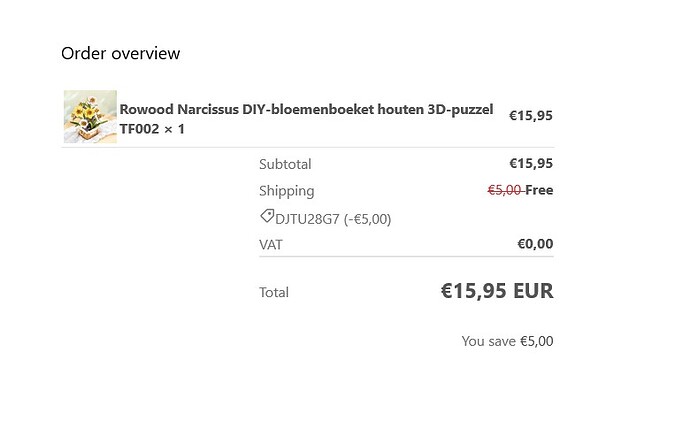Click the Subtotal label

point(285,164)
